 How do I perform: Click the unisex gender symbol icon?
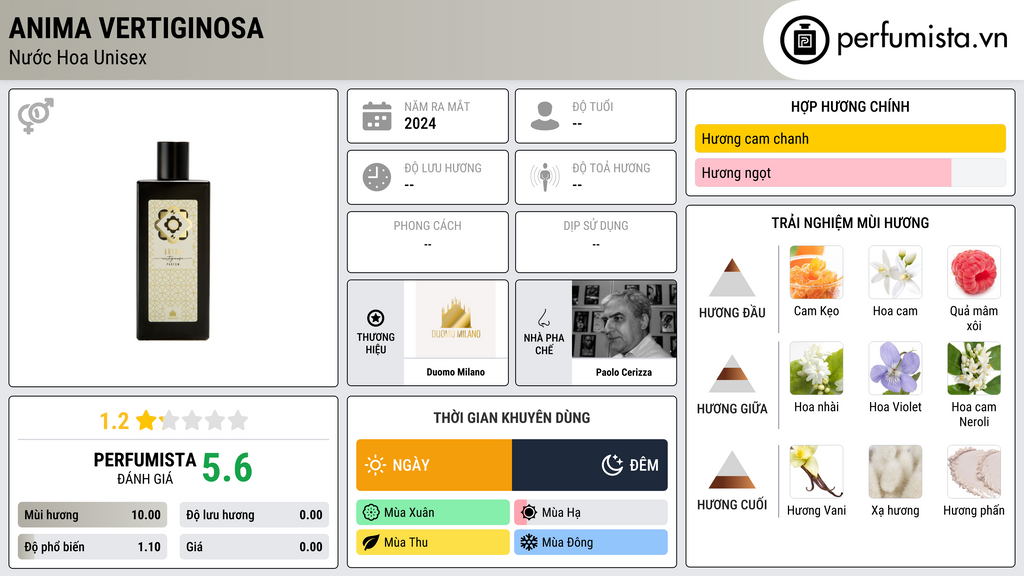[x=36, y=116]
